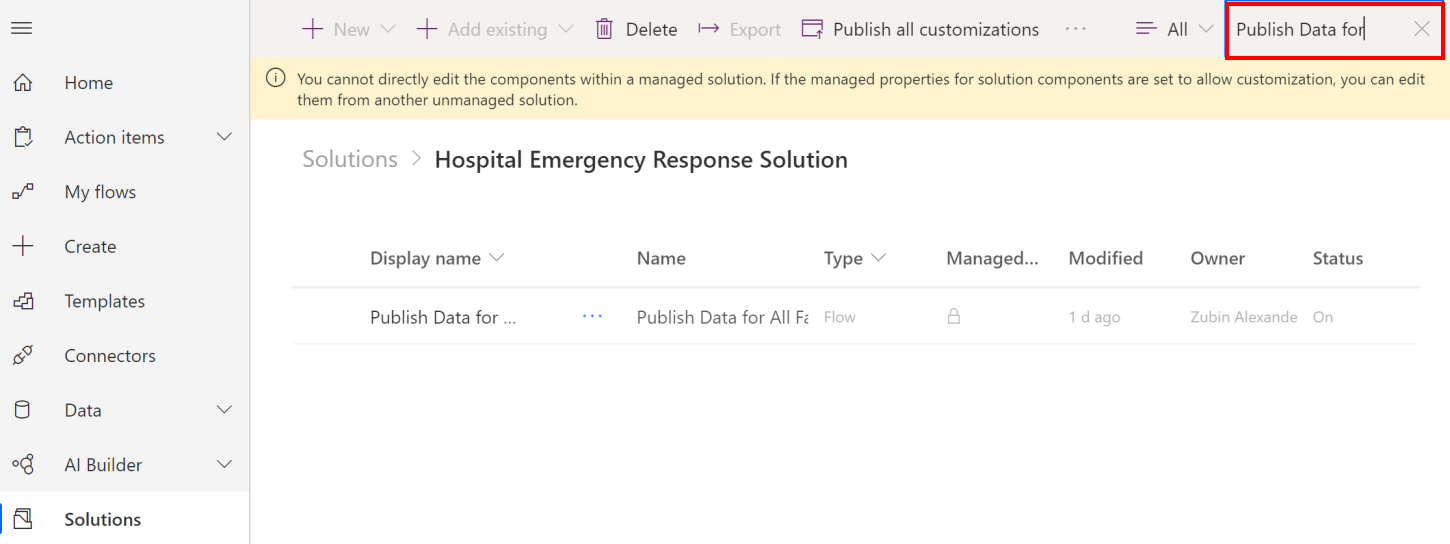Click the Home icon in sidebar

coord(22,83)
